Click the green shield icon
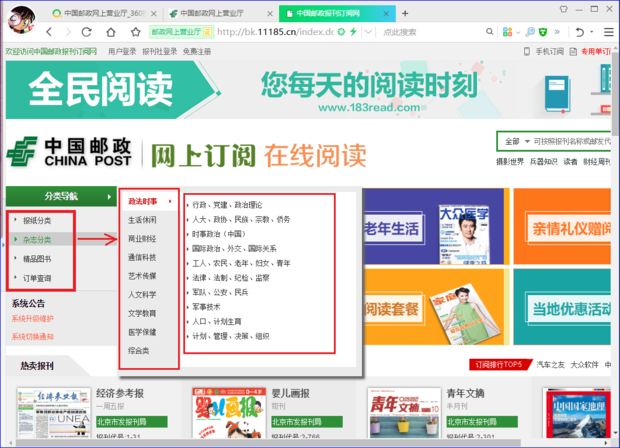The width and height of the screenshot is (620, 448). click(x=543, y=32)
